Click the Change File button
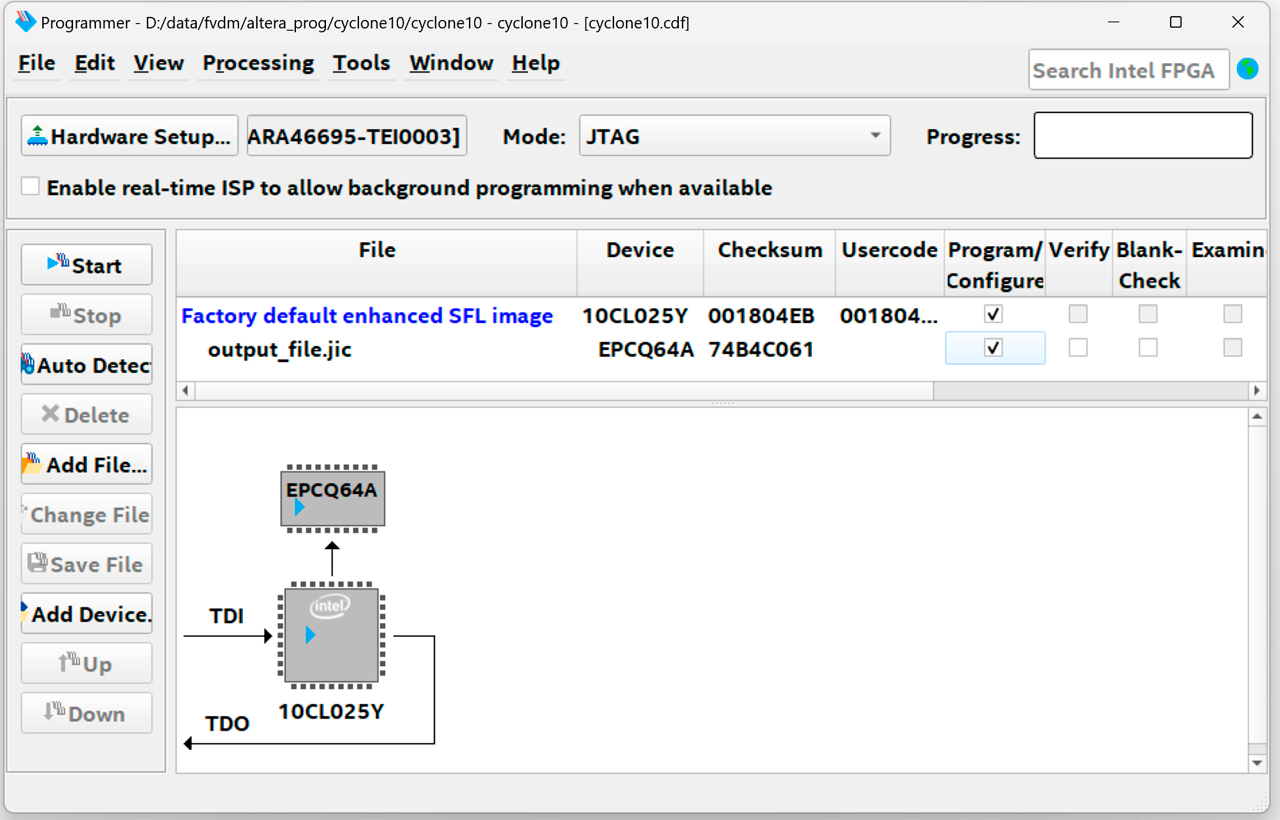This screenshot has width=1280, height=820. point(86,515)
